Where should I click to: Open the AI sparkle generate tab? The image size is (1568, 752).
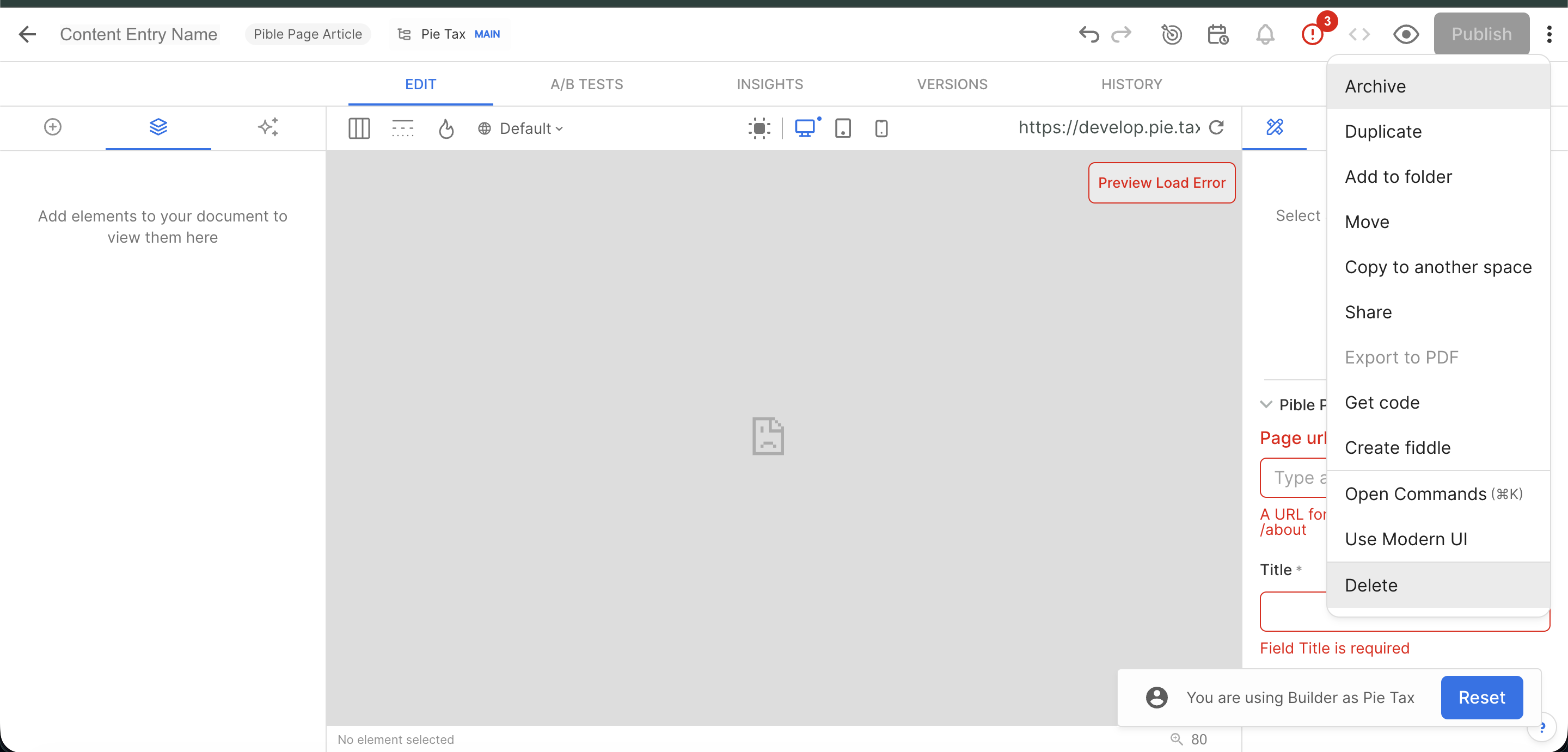268,127
